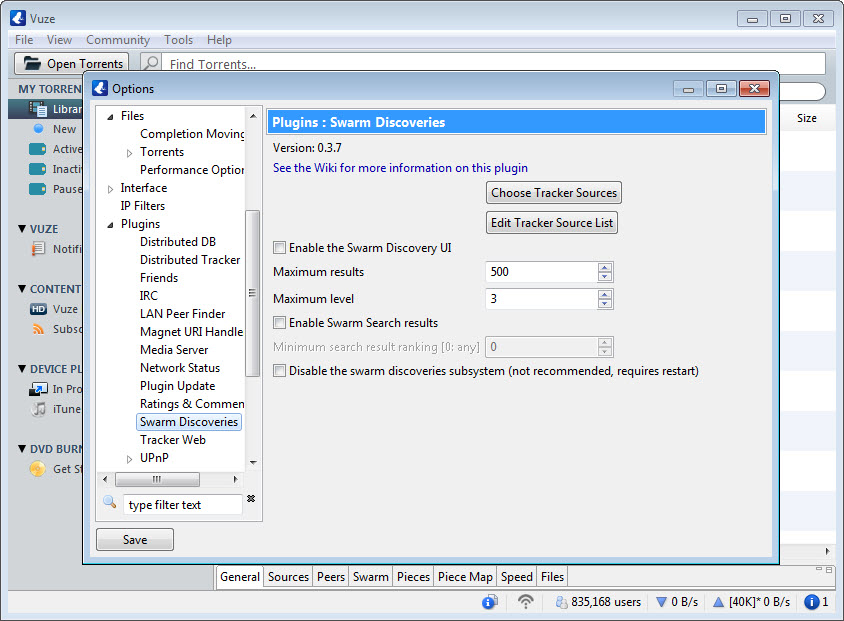The width and height of the screenshot is (844, 621).
Task: Expand the UPnP tree node
Action: coord(129,459)
